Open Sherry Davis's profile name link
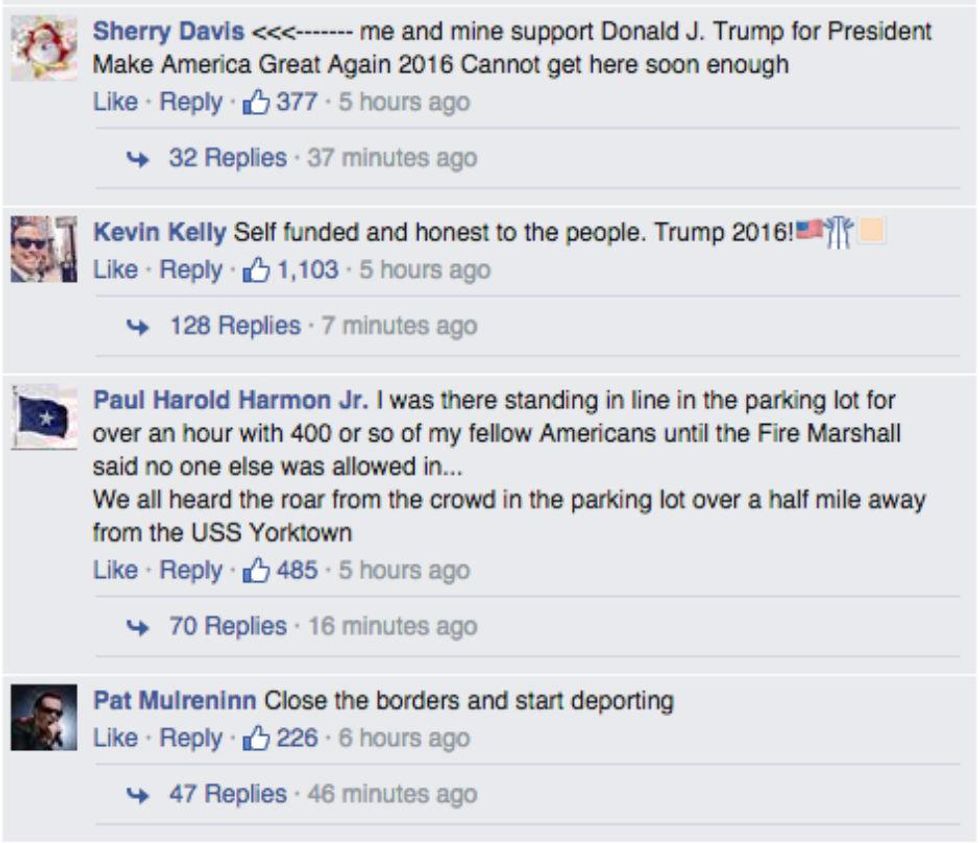The height and width of the screenshot is (843, 980). (x=169, y=31)
